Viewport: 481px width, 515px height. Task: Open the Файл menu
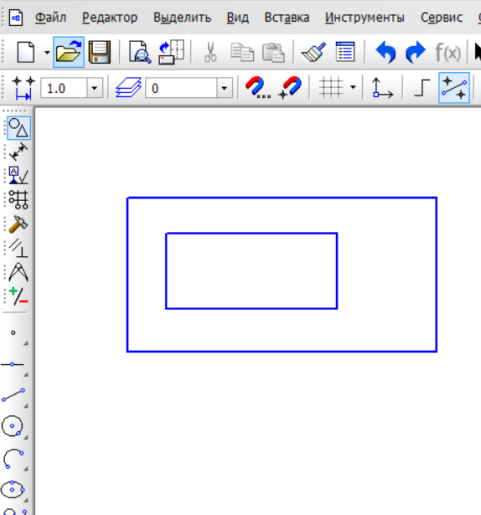pos(51,17)
